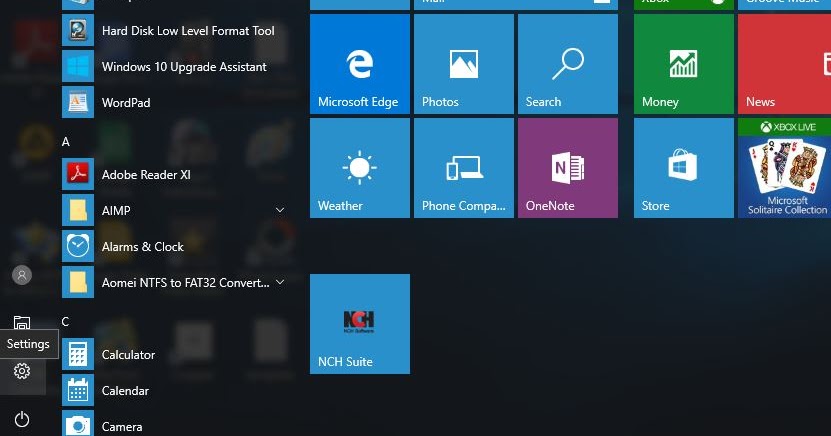Select 'Calendar' label in app list

(x=125, y=391)
